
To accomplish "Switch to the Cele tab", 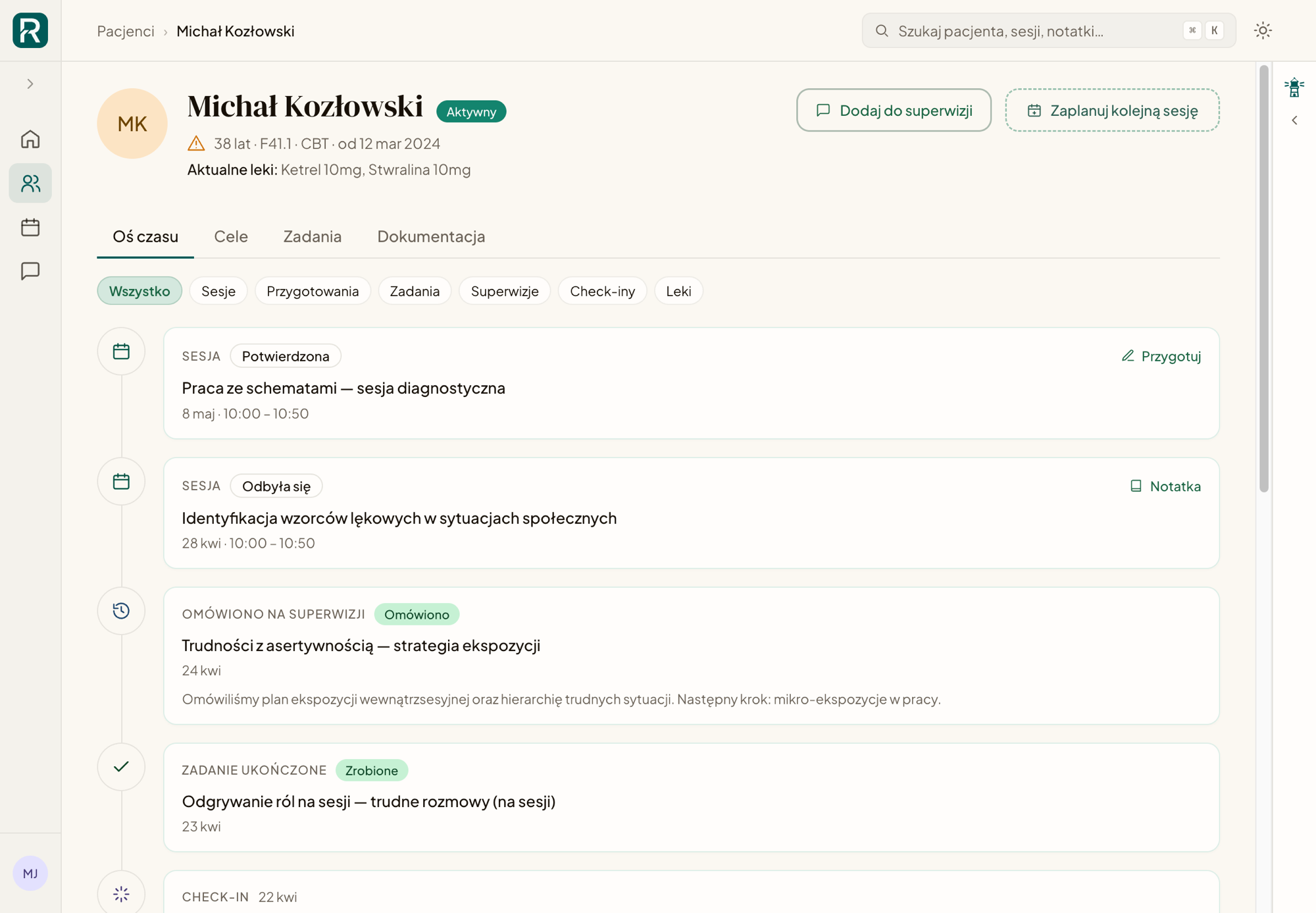I will point(231,236).
